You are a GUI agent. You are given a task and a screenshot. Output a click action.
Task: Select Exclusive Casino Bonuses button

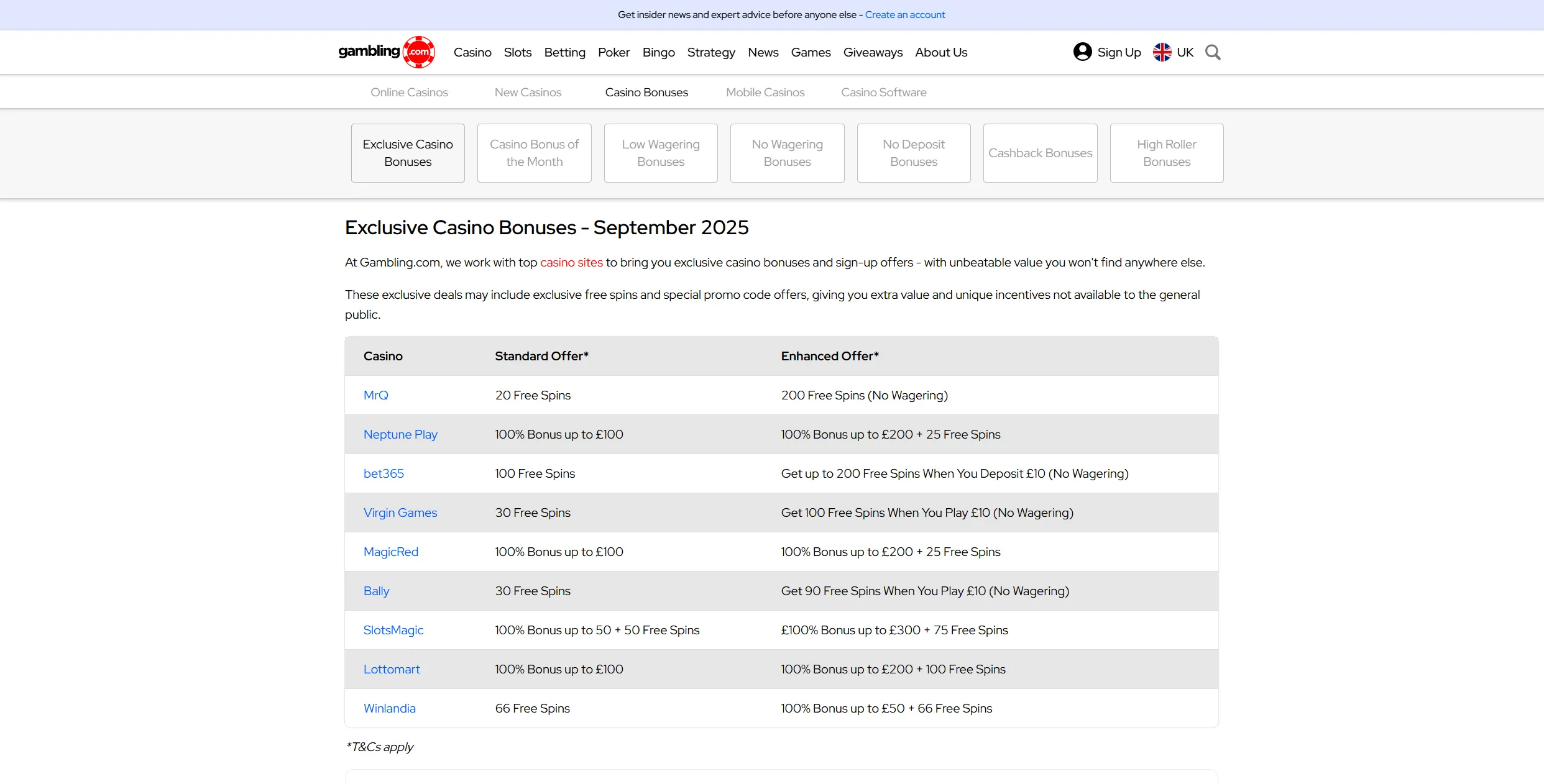pyautogui.click(x=408, y=153)
